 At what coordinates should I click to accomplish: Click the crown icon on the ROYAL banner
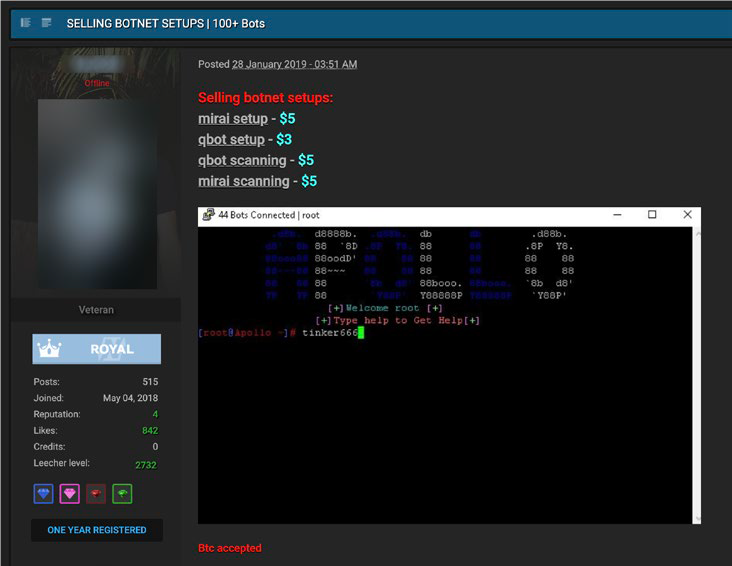49,349
